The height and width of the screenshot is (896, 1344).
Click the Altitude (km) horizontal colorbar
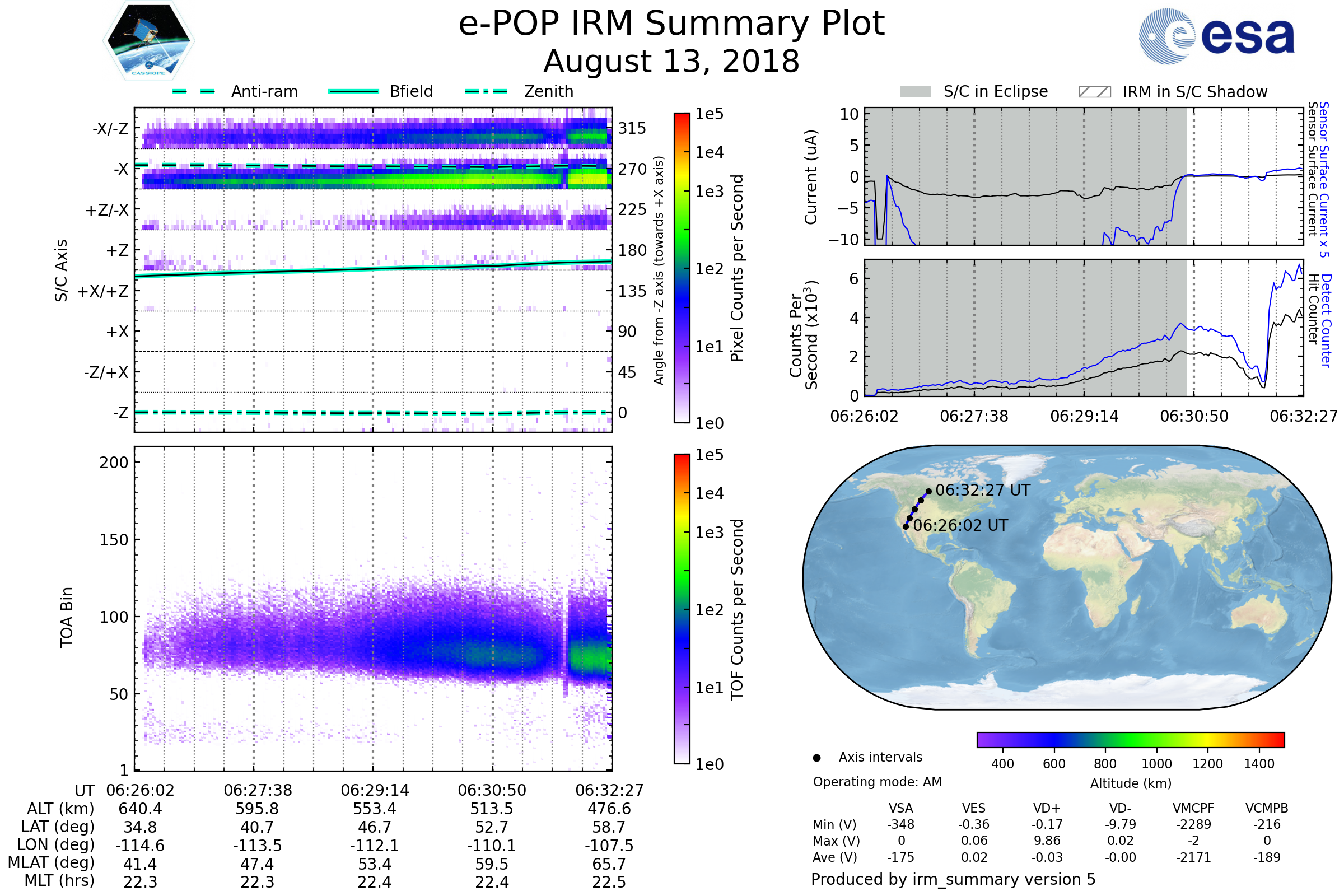[x=1130, y=739]
